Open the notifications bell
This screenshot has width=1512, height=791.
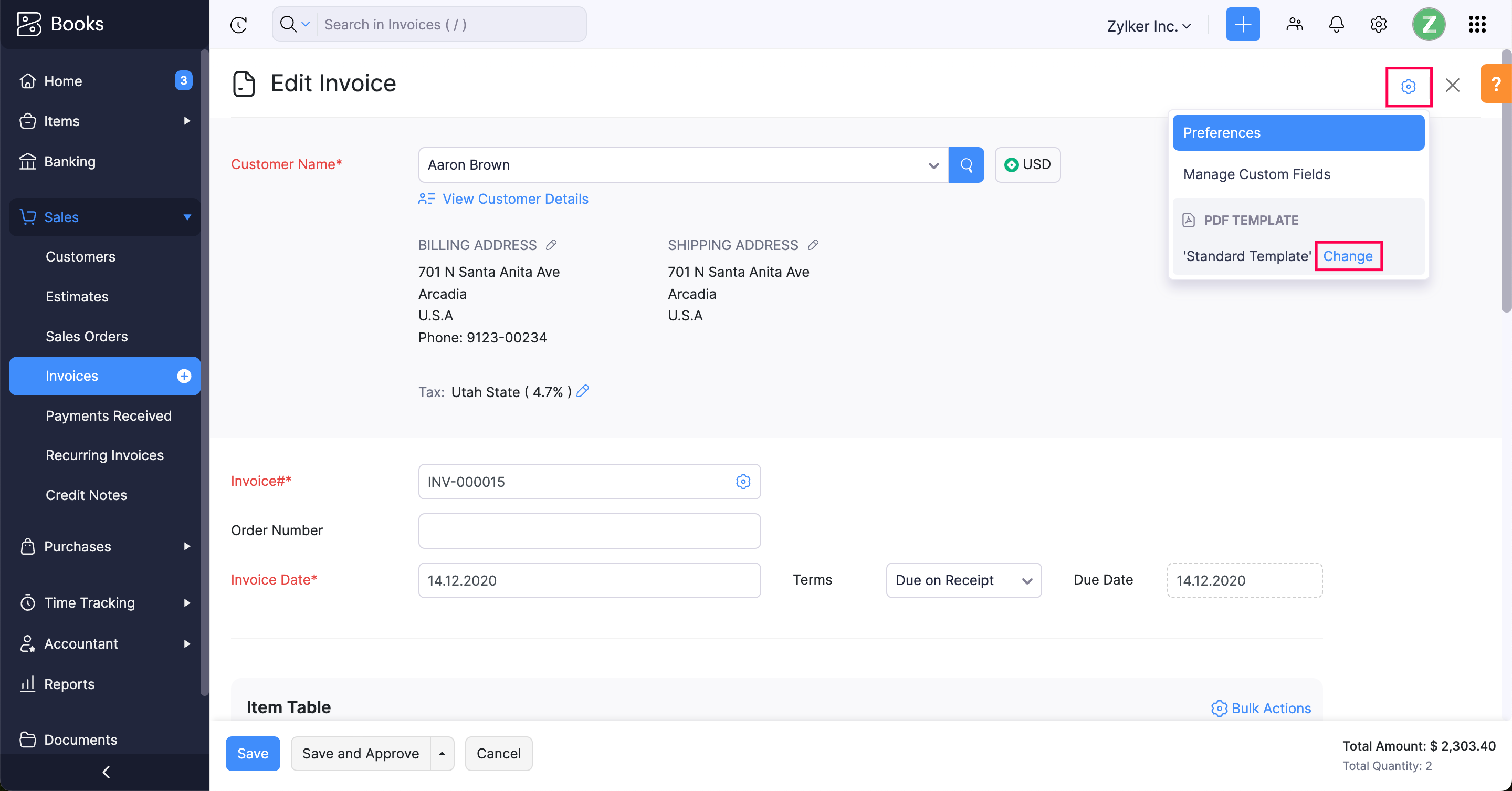(1336, 24)
